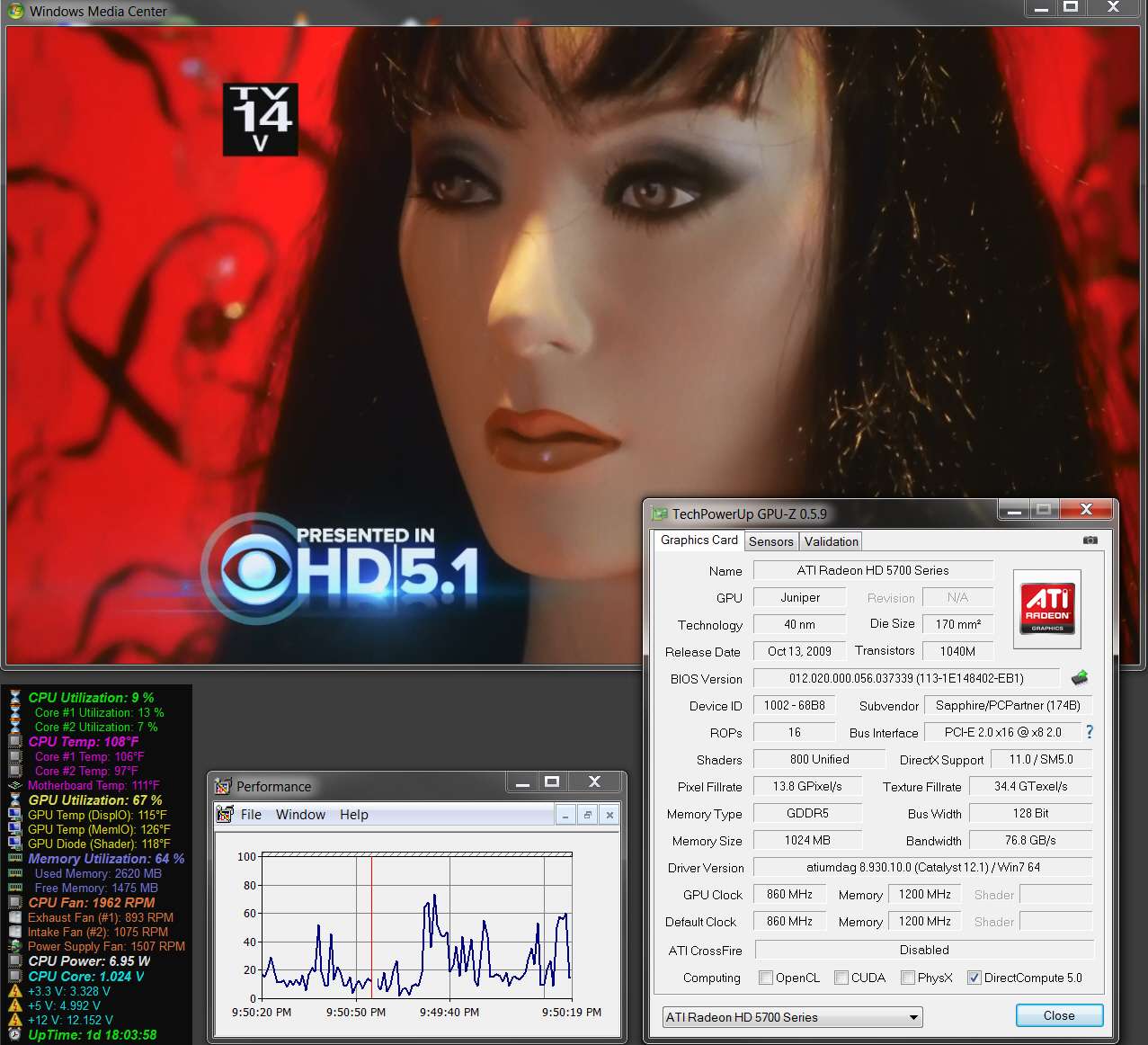
Task: Click the GPU Utilization hourglass icon
Action: pos(14,799)
